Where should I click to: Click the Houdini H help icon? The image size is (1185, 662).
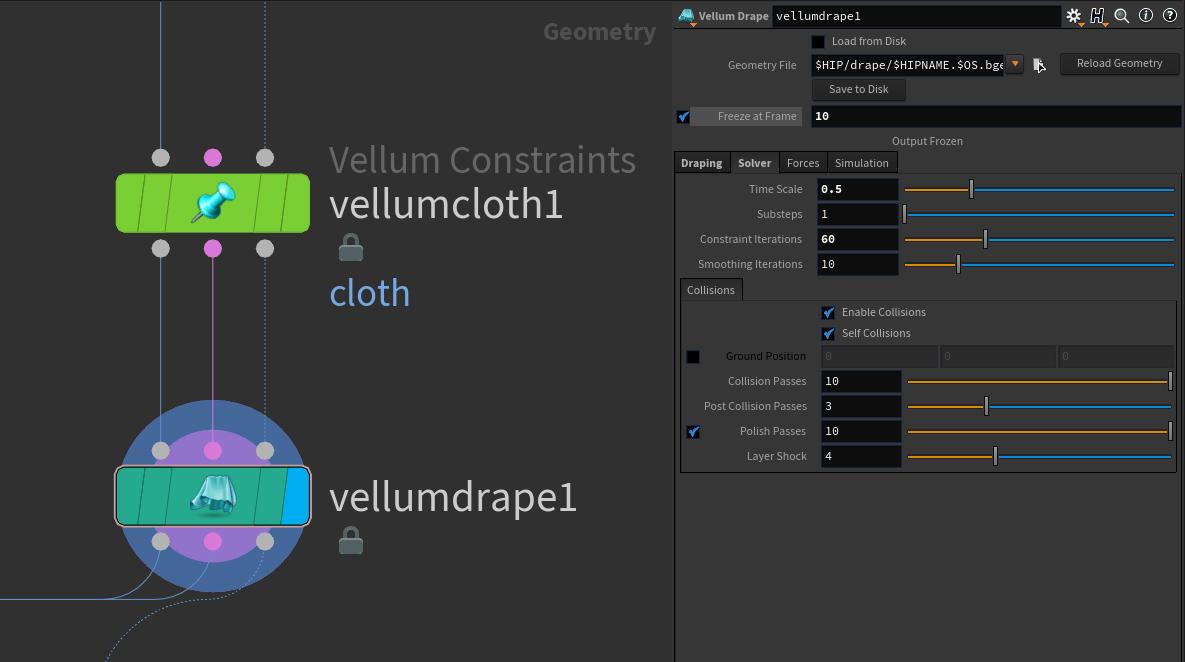click(x=1097, y=16)
